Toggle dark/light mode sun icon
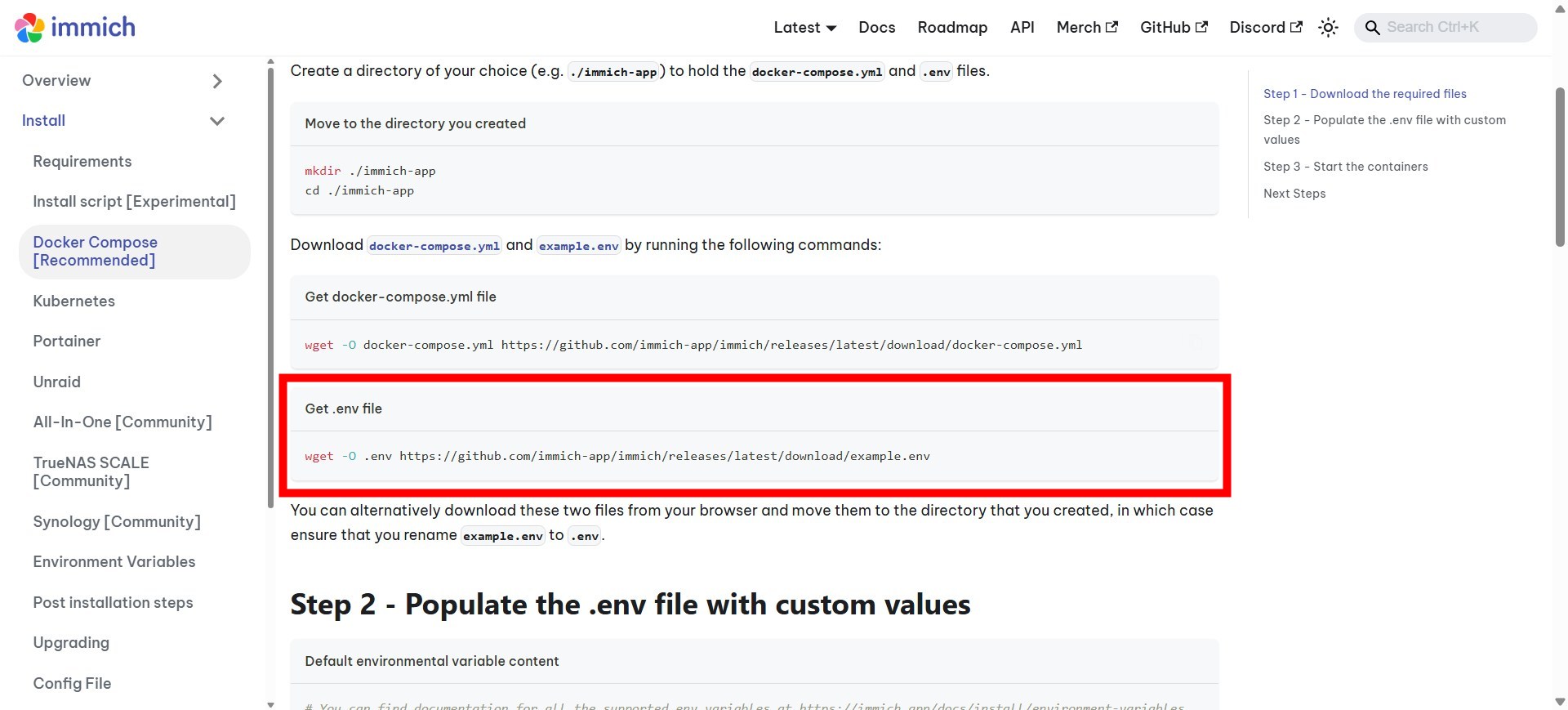Image resolution: width=1568 pixels, height=710 pixels. pyautogui.click(x=1328, y=28)
